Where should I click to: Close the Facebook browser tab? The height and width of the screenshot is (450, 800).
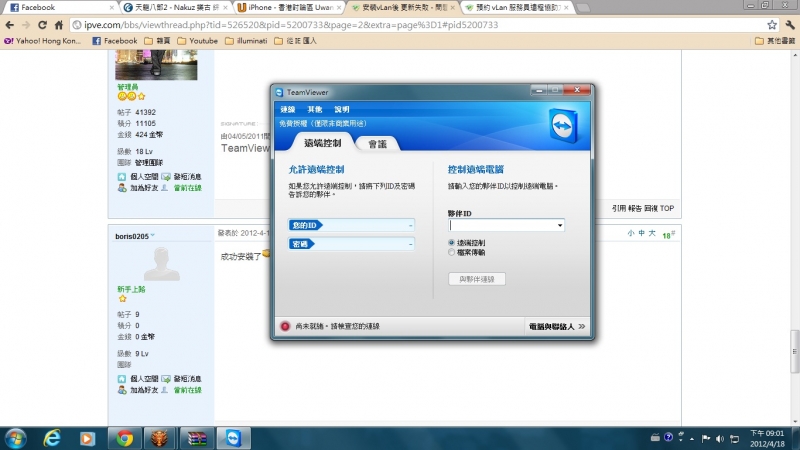112,8
